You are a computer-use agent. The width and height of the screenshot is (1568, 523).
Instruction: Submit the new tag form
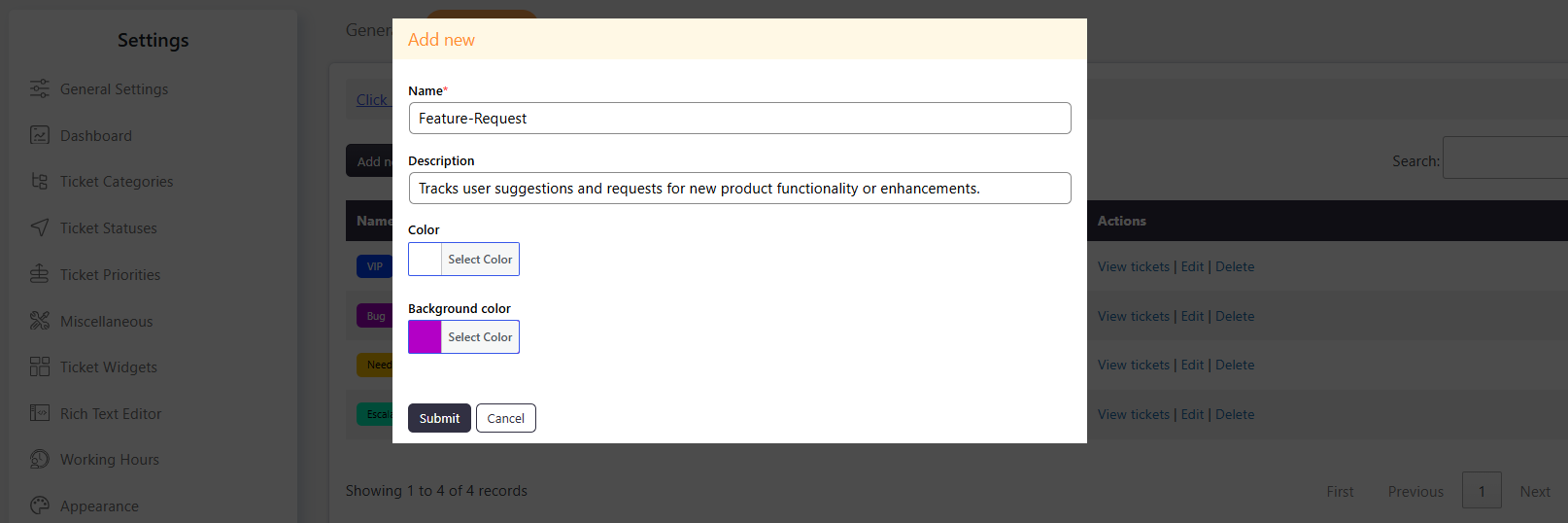click(x=439, y=418)
